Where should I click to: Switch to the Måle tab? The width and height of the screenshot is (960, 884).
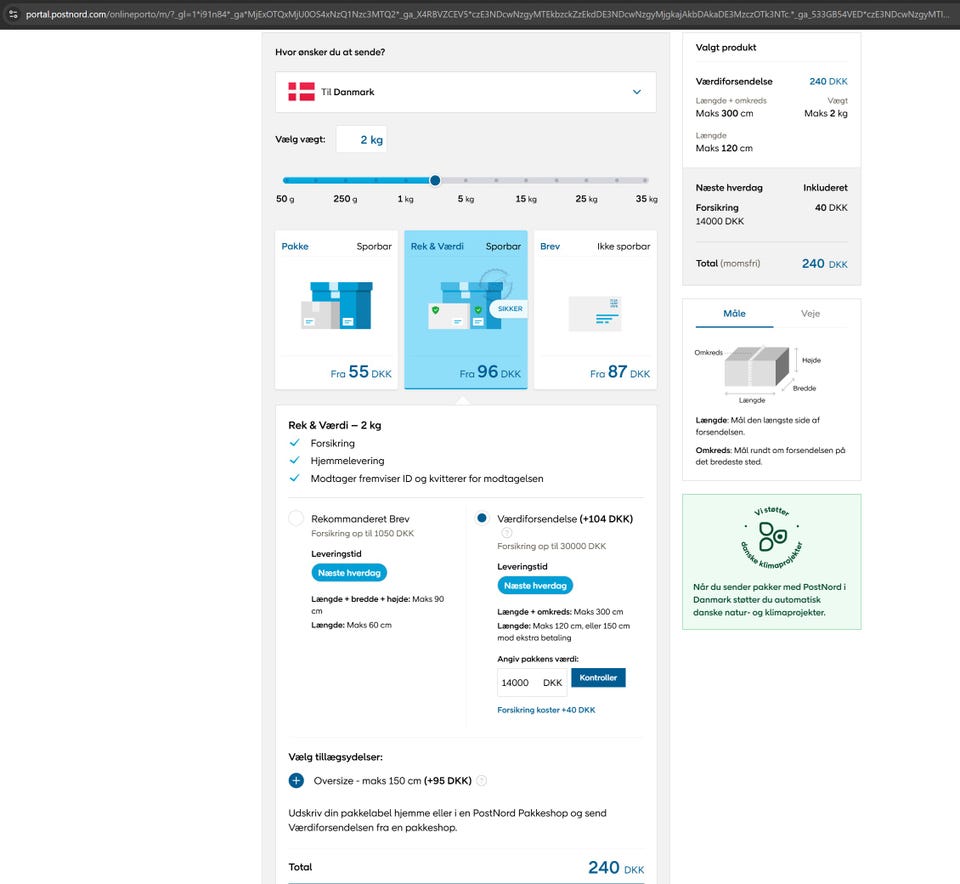click(734, 313)
